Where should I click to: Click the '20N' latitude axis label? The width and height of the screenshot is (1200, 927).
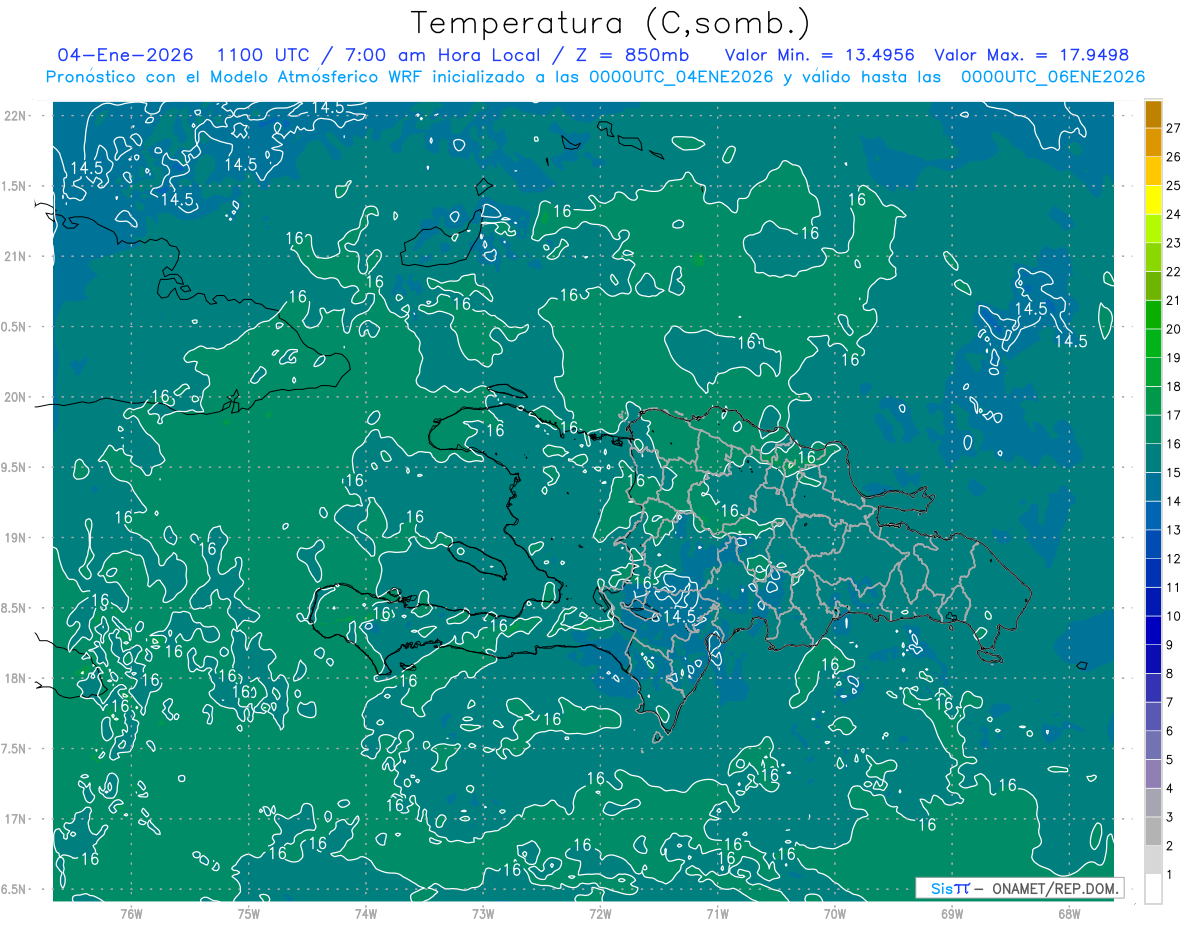pos(17,397)
